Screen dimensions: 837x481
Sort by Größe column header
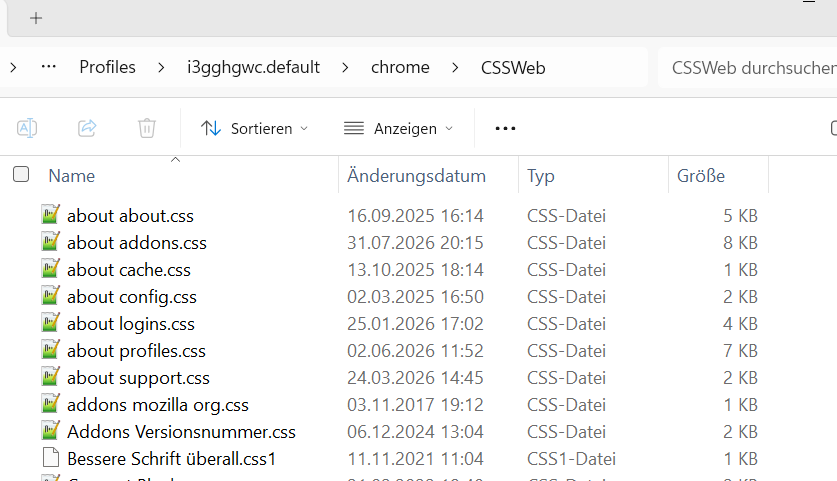point(701,176)
